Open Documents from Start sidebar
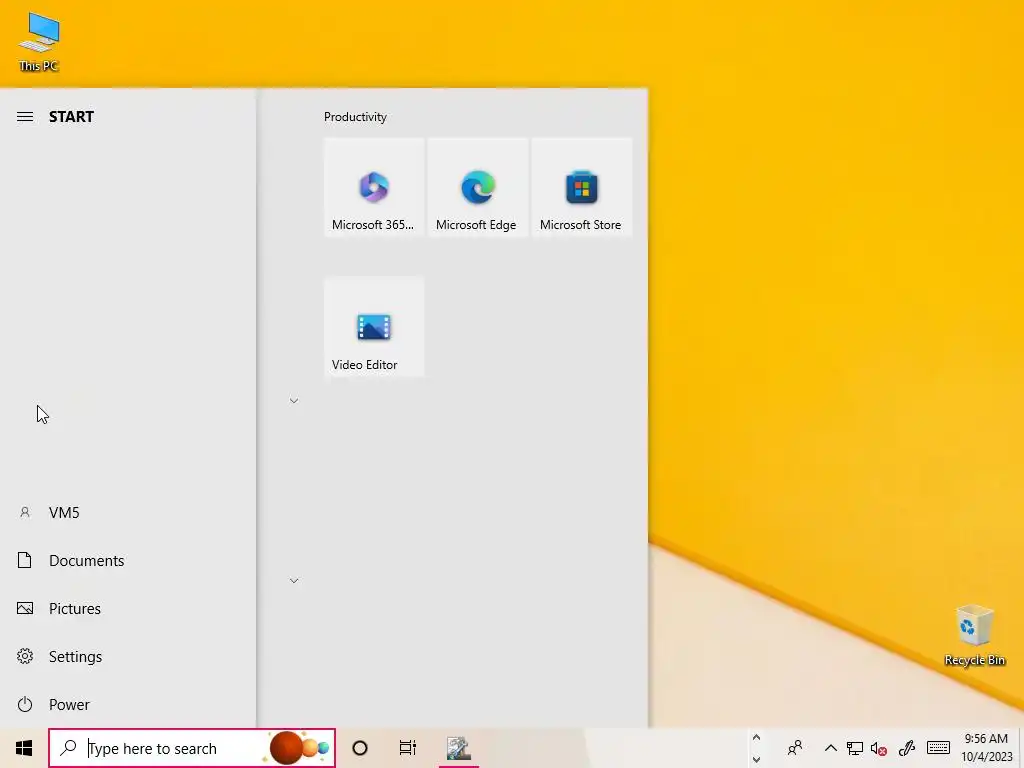This screenshot has height=768, width=1024. point(128,560)
